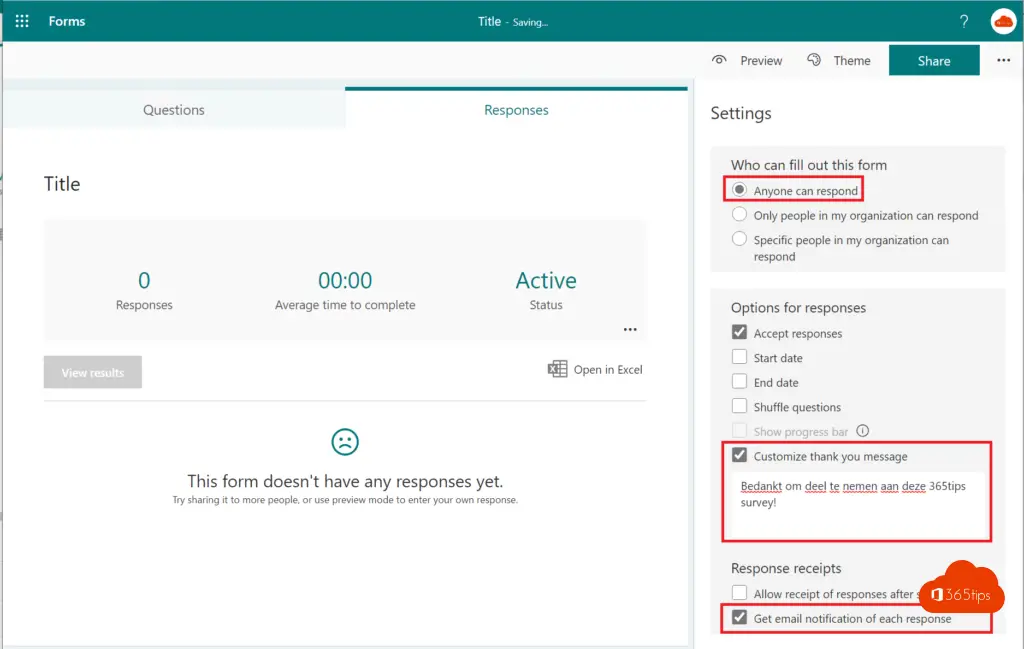This screenshot has width=1024, height=649.
Task: Switch to the Questions tab
Action: click(x=173, y=110)
